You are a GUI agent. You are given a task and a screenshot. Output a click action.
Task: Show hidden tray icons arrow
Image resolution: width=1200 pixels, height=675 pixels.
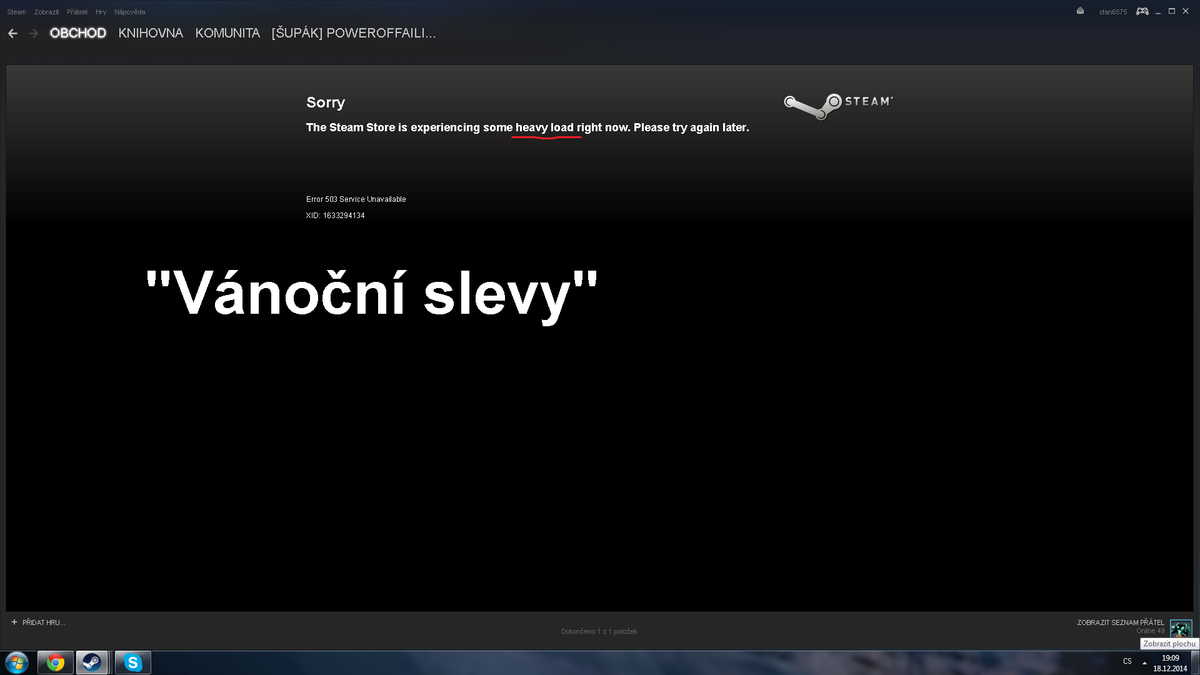(1144, 662)
